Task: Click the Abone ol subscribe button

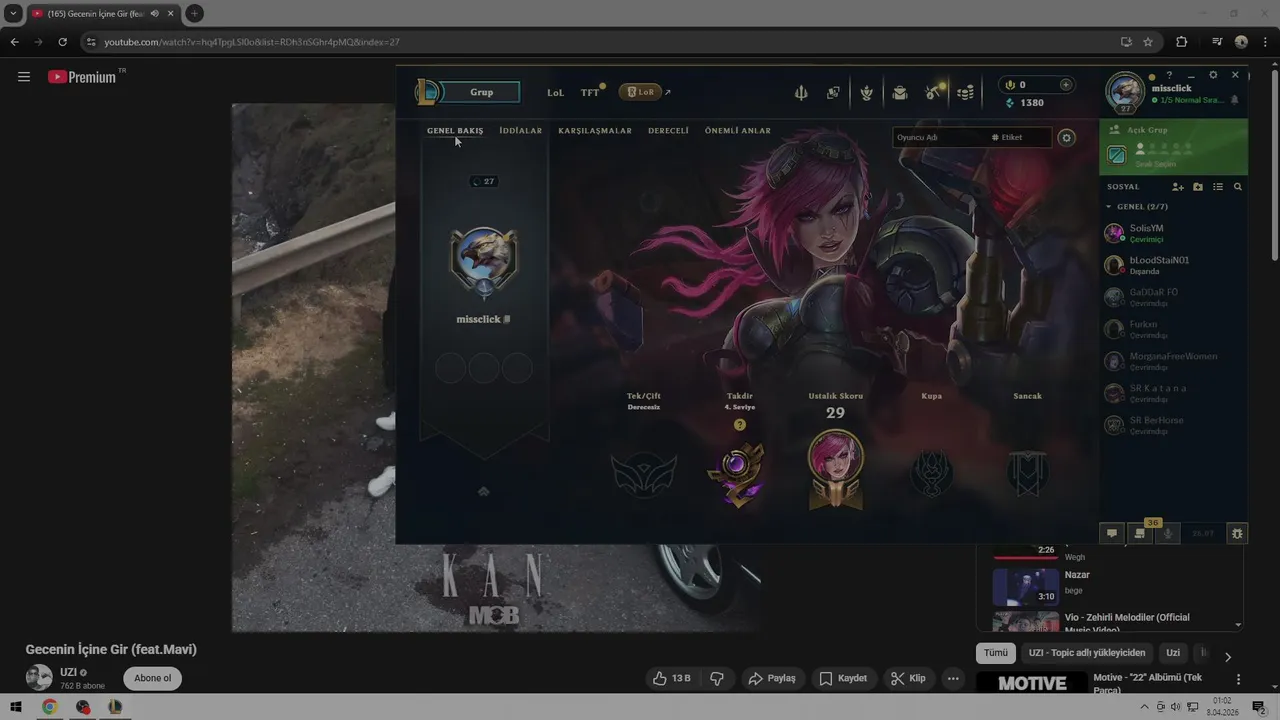Action: point(153,678)
